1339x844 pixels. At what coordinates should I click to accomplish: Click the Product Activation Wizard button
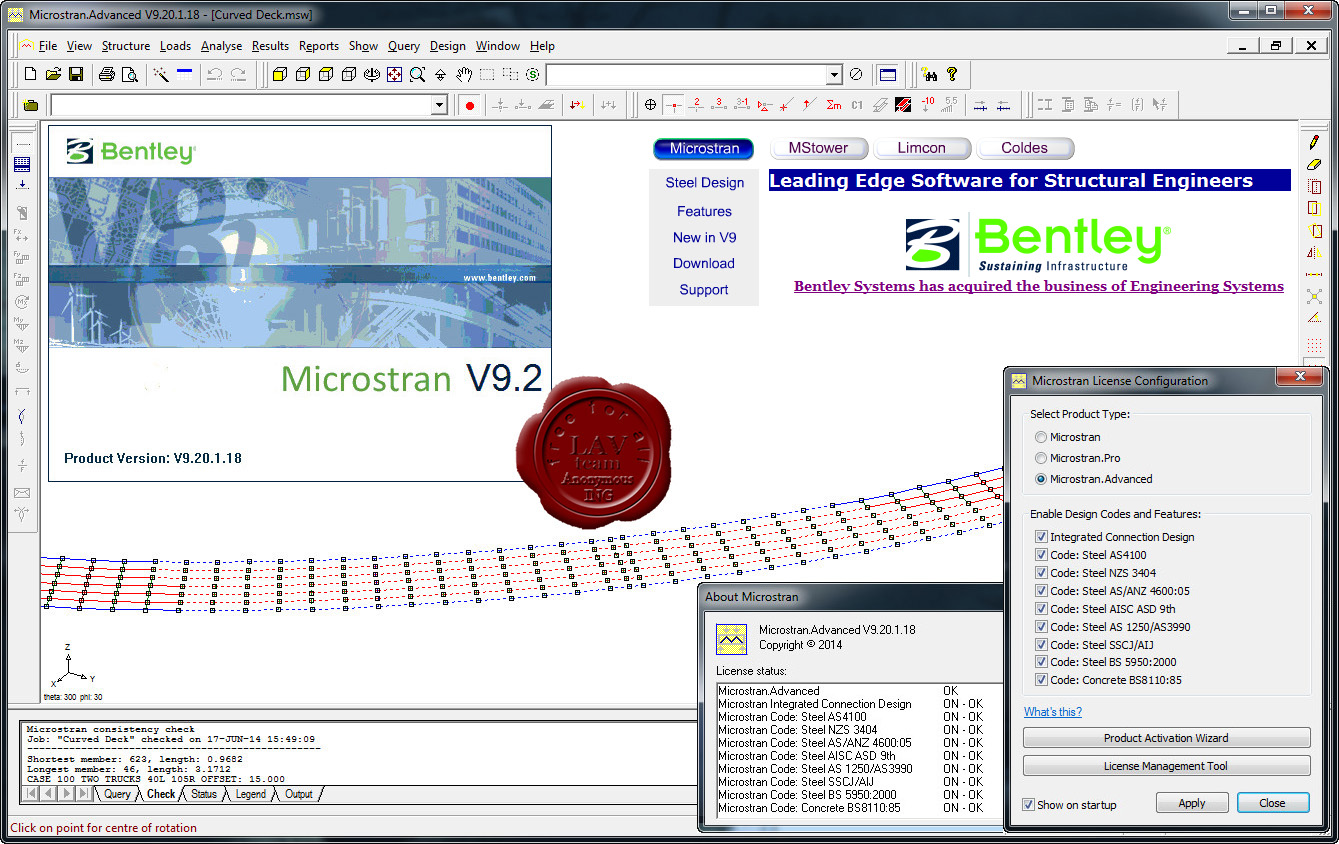[1166, 738]
